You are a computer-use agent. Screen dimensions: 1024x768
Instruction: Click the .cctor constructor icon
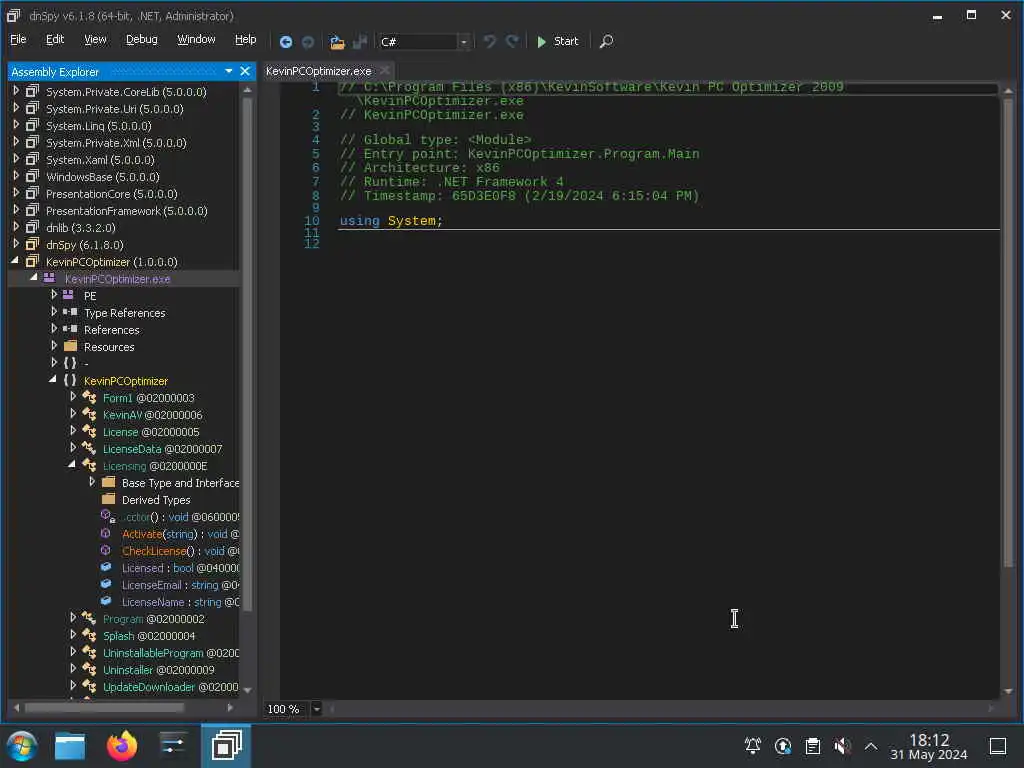point(108,517)
